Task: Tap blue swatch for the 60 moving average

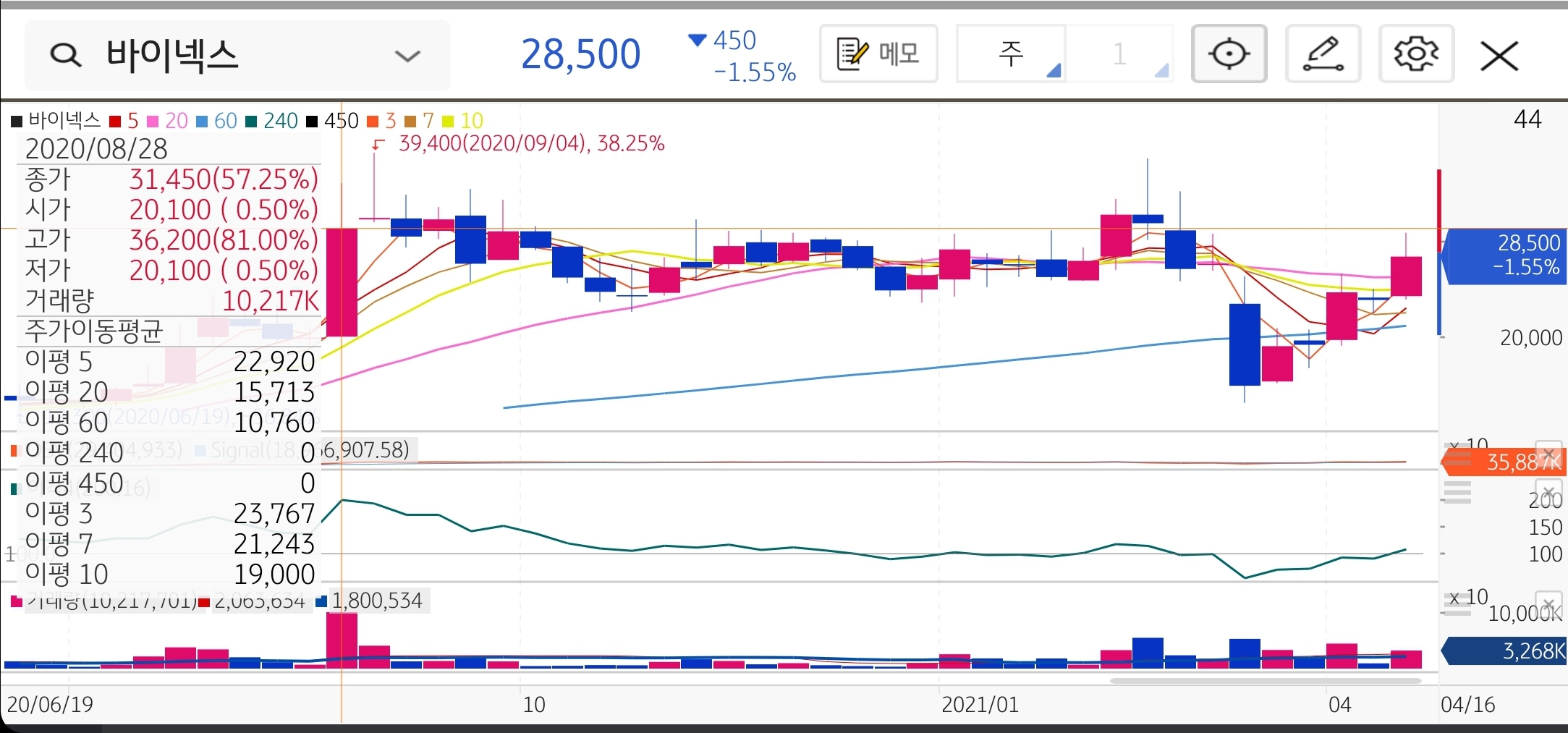Action: pos(202,121)
